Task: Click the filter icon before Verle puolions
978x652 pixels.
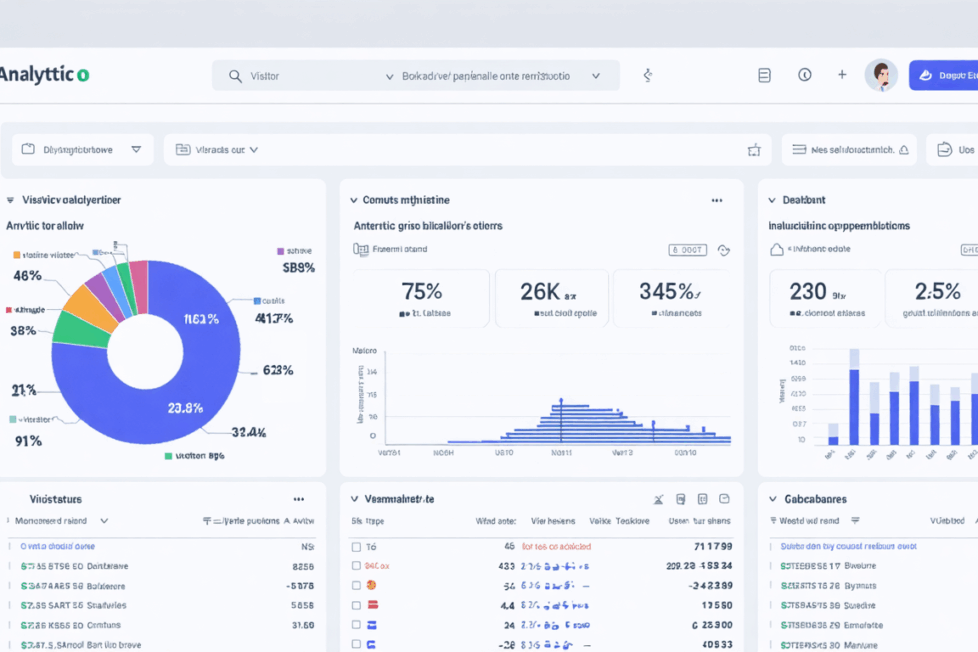Action: click(207, 521)
